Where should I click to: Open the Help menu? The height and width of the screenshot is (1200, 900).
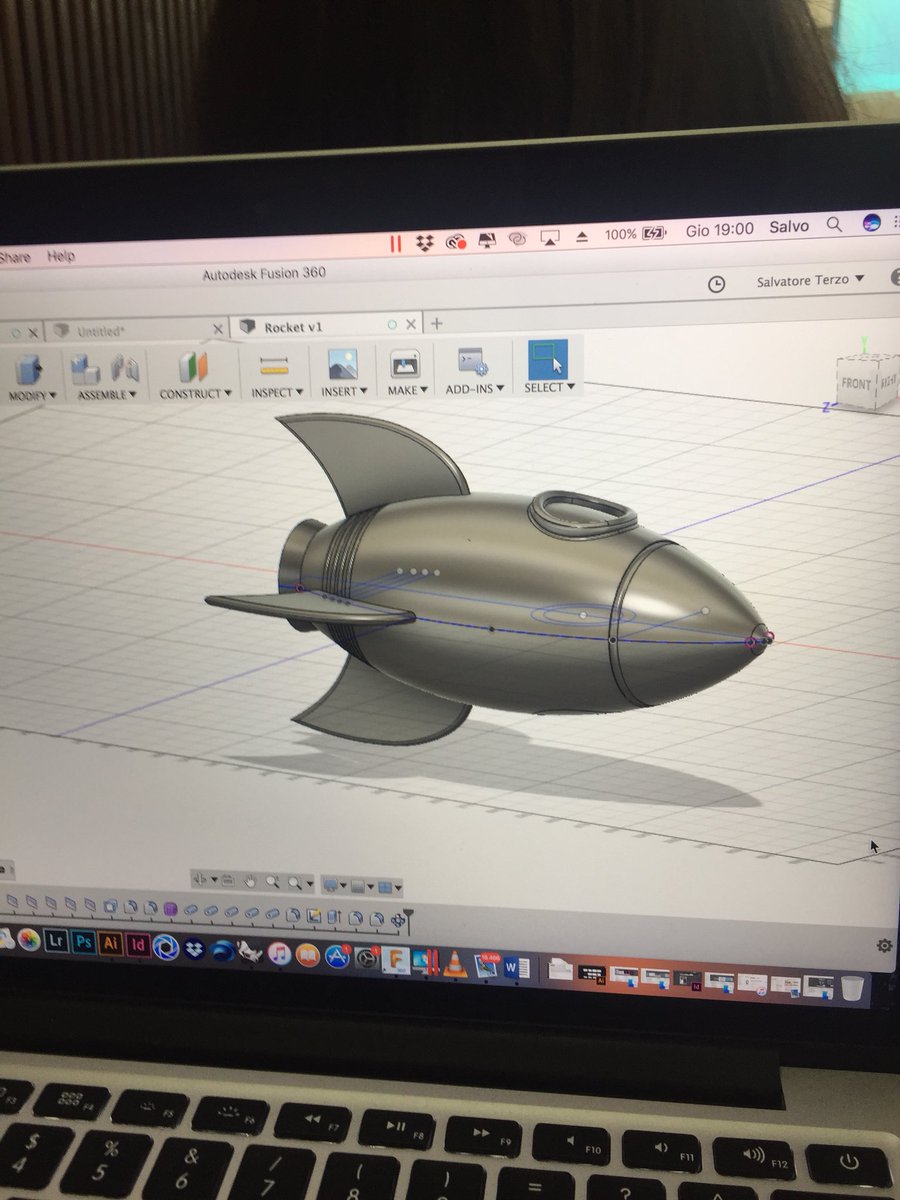(61, 256)
